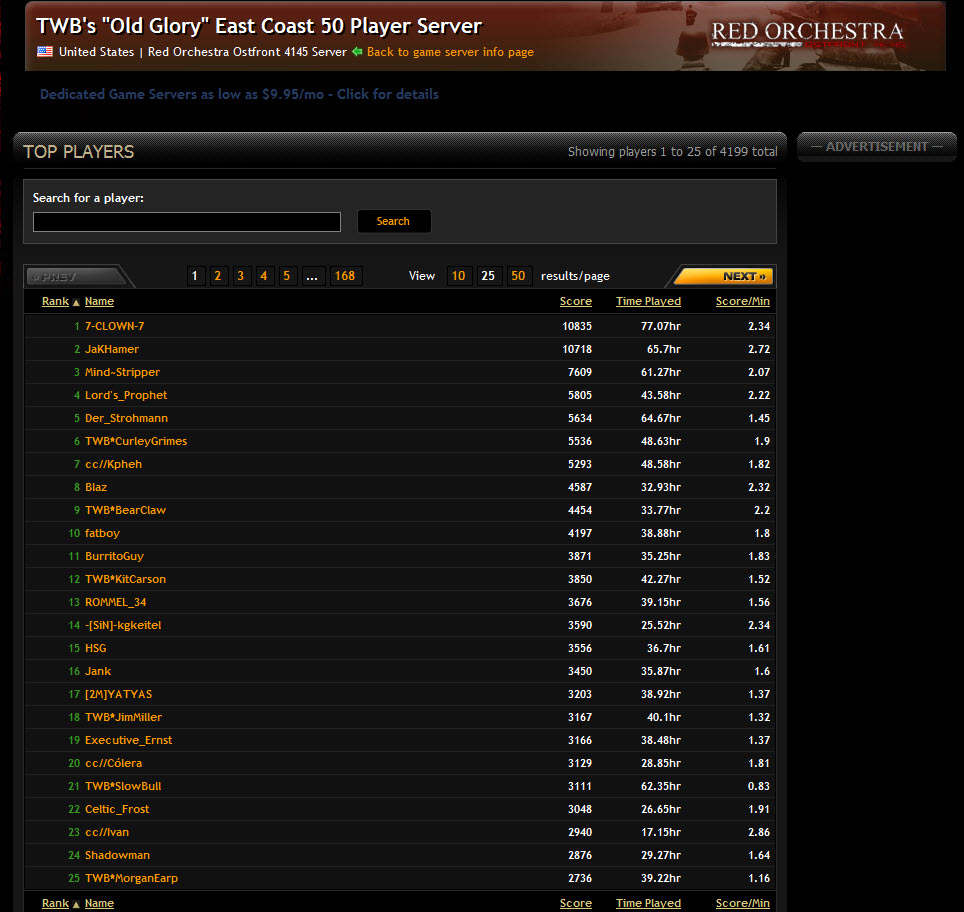Viewport: 964px width, 912px height.
Task: Open player 7-CLOWN-7 profile
Action: pyautogui.click(x=114, y=326)
